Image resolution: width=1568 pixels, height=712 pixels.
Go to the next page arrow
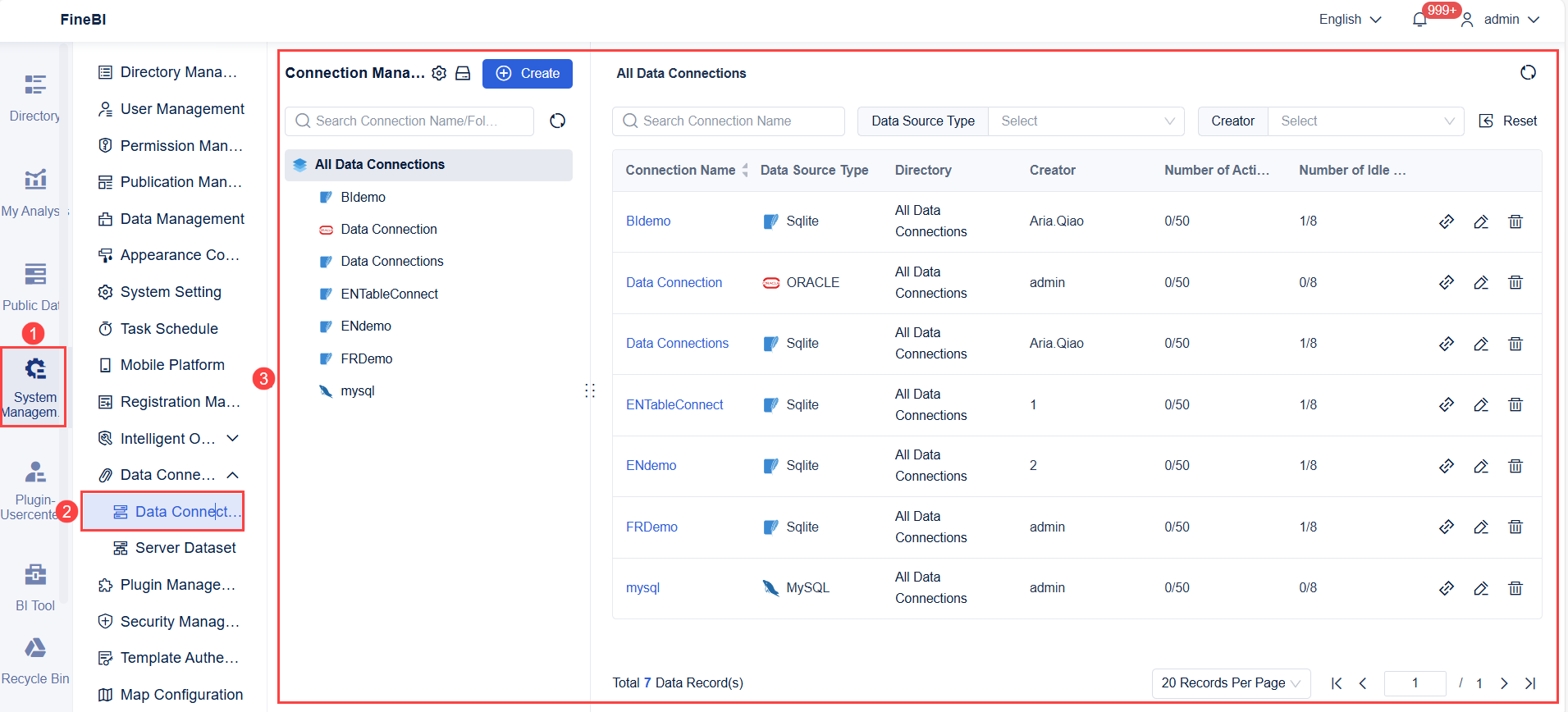[x=1504, y=683]
